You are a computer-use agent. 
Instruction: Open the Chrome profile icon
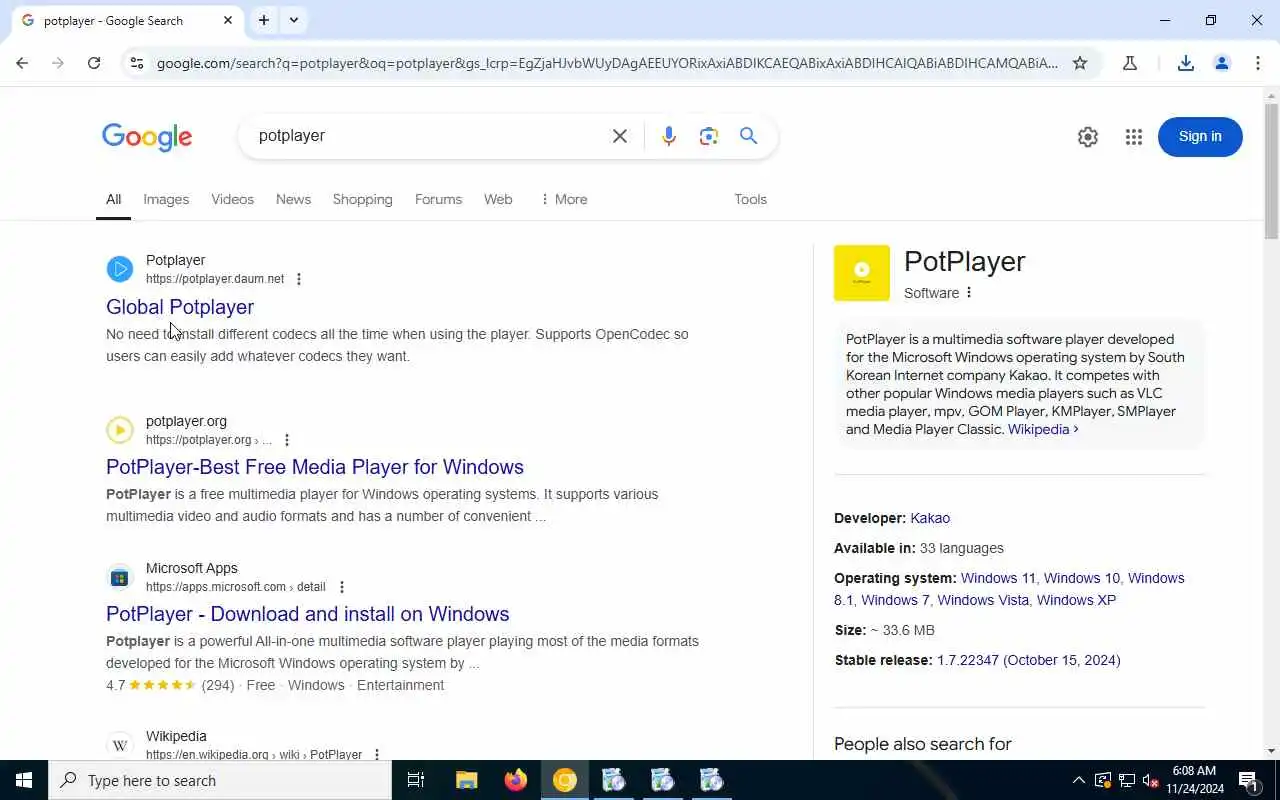1222,63
